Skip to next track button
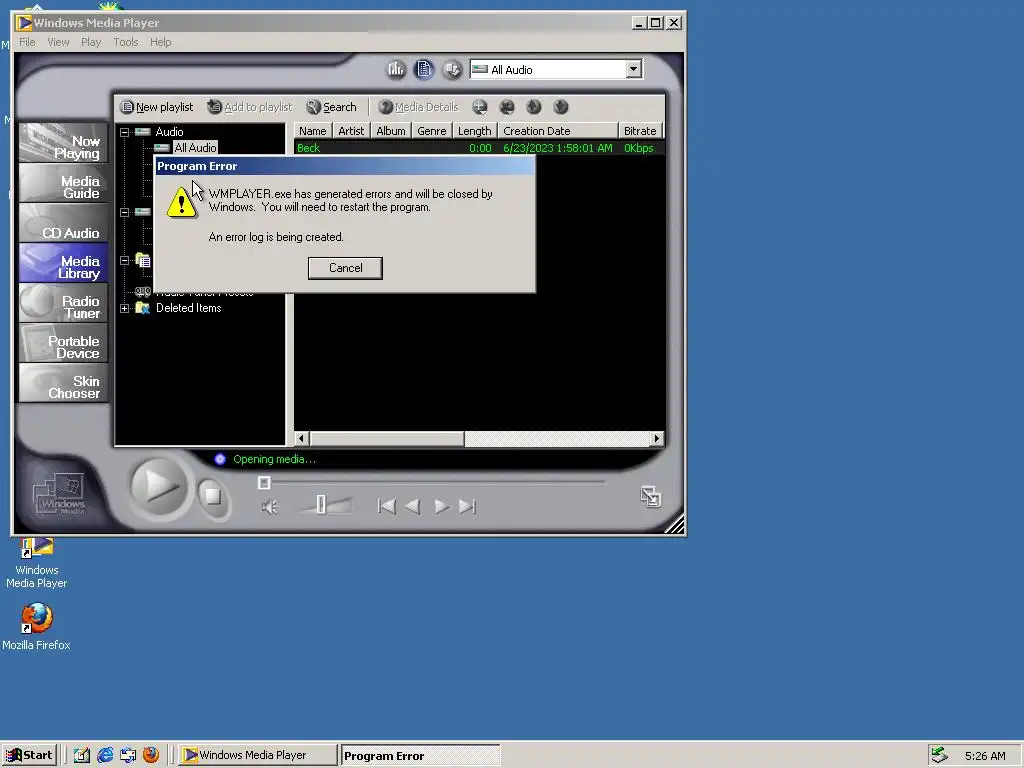Image resolution: width=1024 pixels, height=768 pixels. click(467, 506)
